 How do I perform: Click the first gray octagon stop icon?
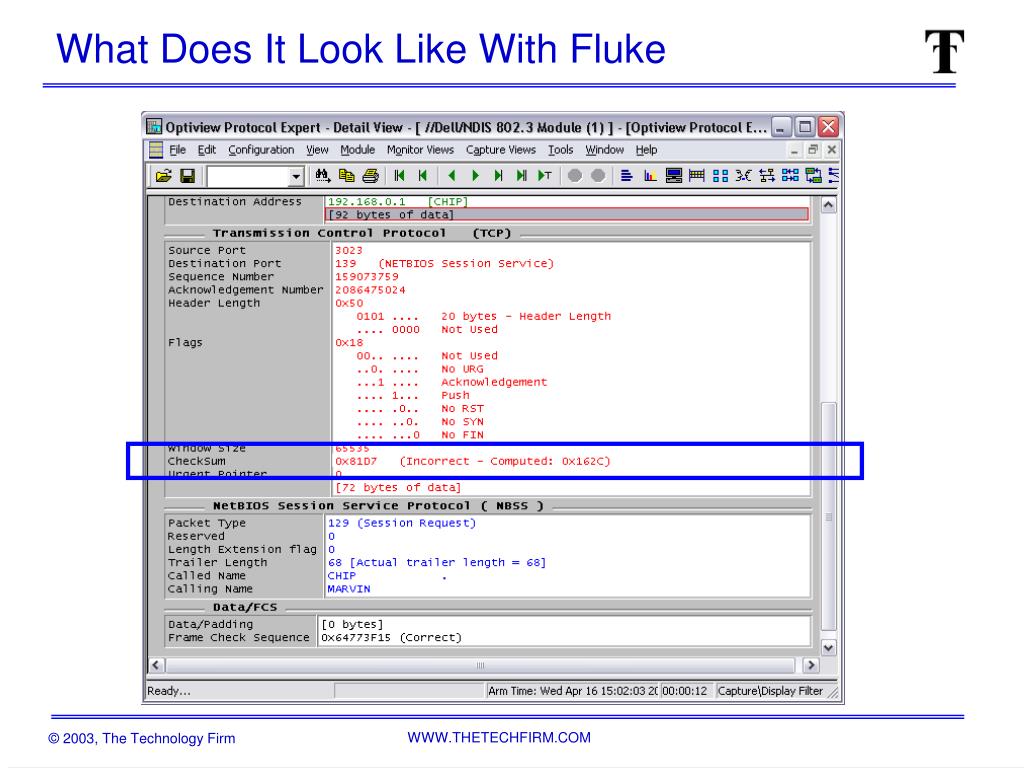click(x=575, y=176)
